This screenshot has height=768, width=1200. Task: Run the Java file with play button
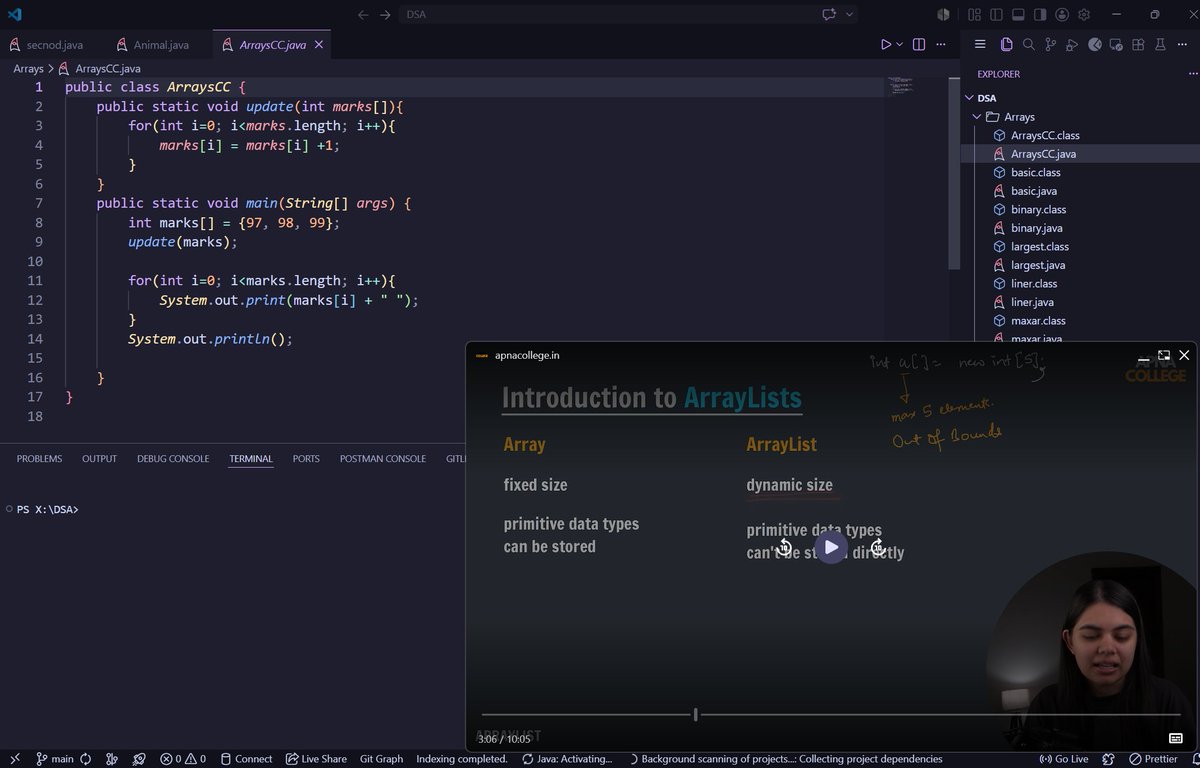885,45
